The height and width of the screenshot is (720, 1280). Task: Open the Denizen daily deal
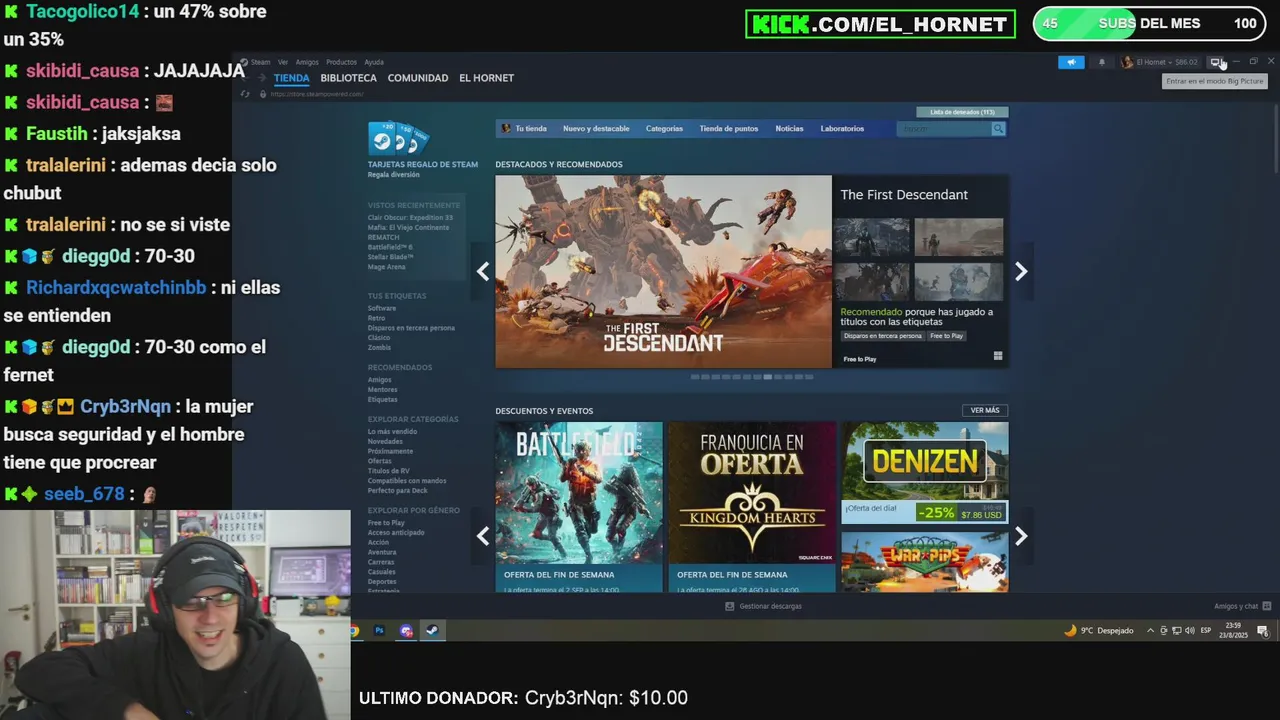point(925,473)
